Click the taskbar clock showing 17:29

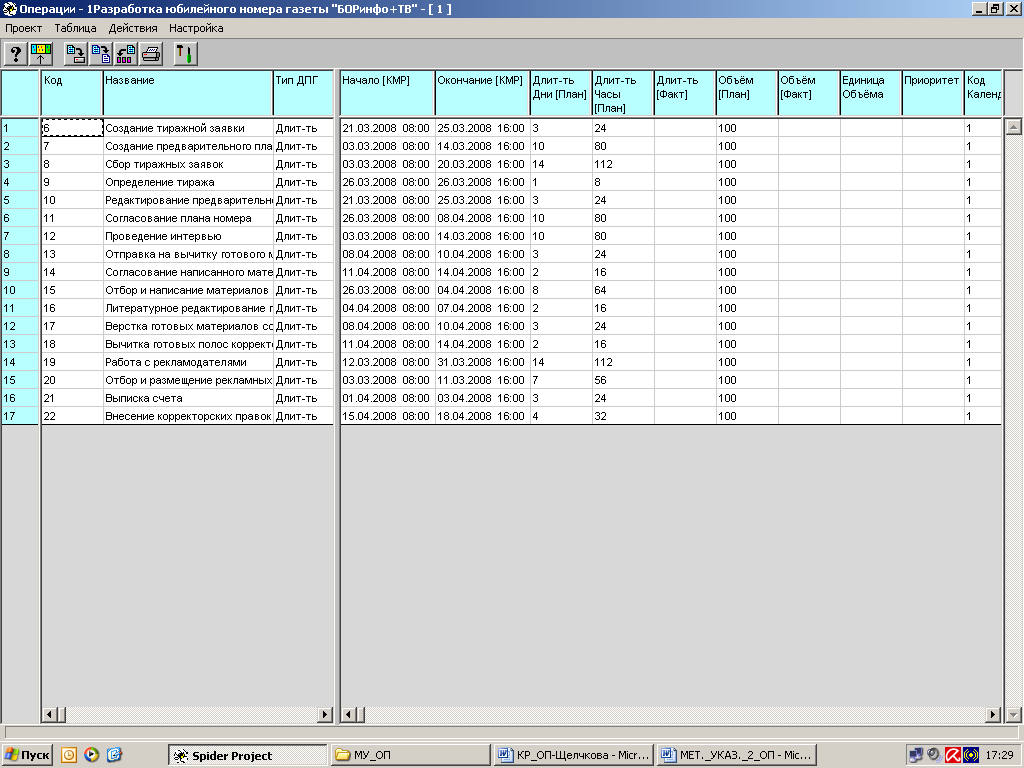click(x=999, y=755)
